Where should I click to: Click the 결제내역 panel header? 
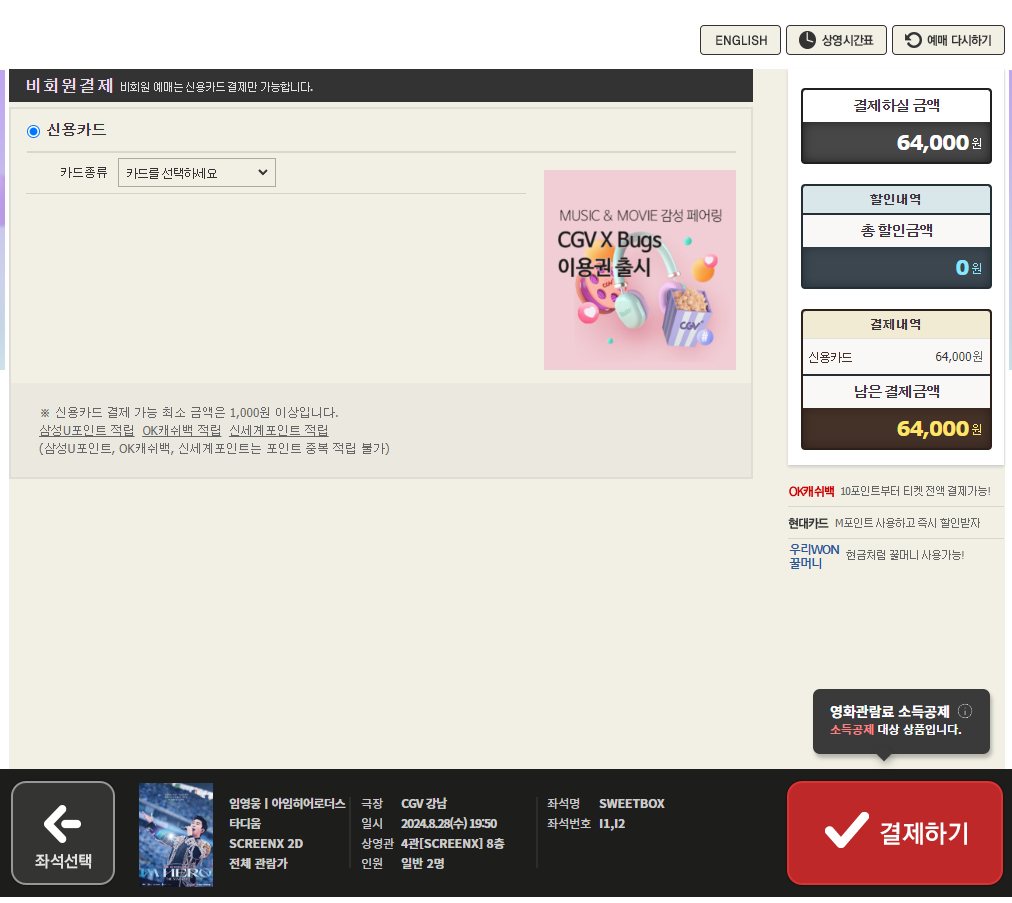coord(896,325)
